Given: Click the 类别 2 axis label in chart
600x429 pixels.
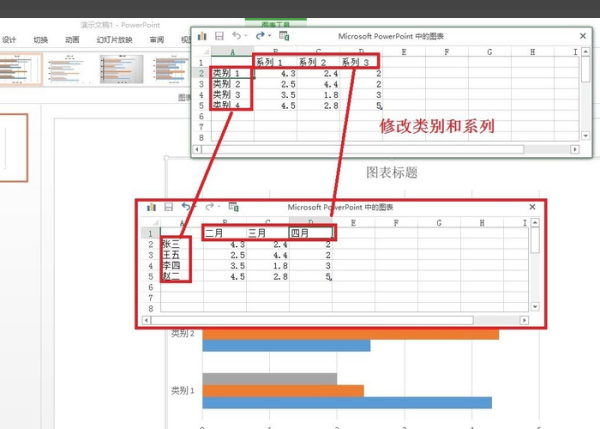Looking at the screenshot, I should pos(183,333).
